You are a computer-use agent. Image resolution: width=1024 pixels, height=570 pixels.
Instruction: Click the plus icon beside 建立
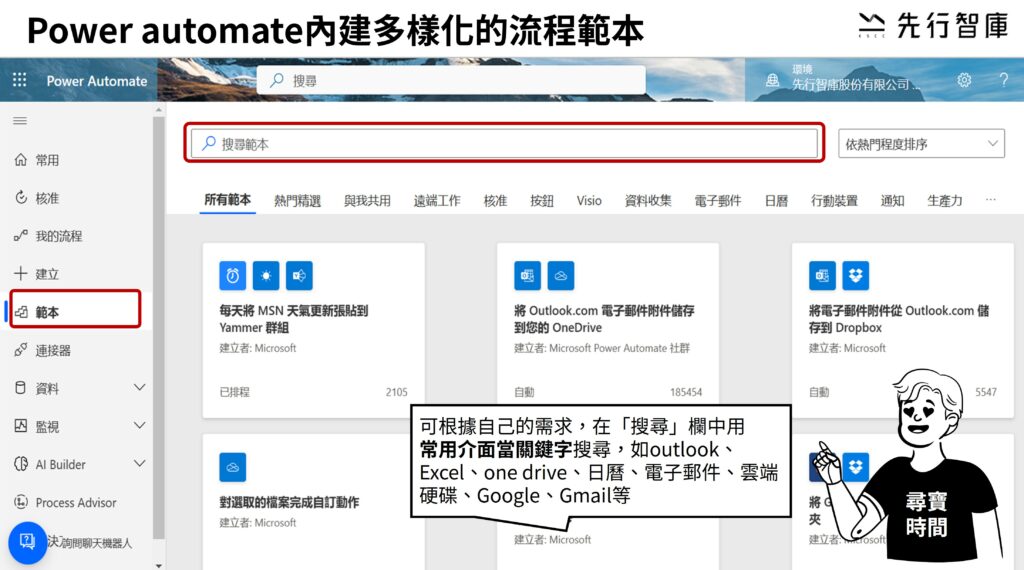point(21,273)
